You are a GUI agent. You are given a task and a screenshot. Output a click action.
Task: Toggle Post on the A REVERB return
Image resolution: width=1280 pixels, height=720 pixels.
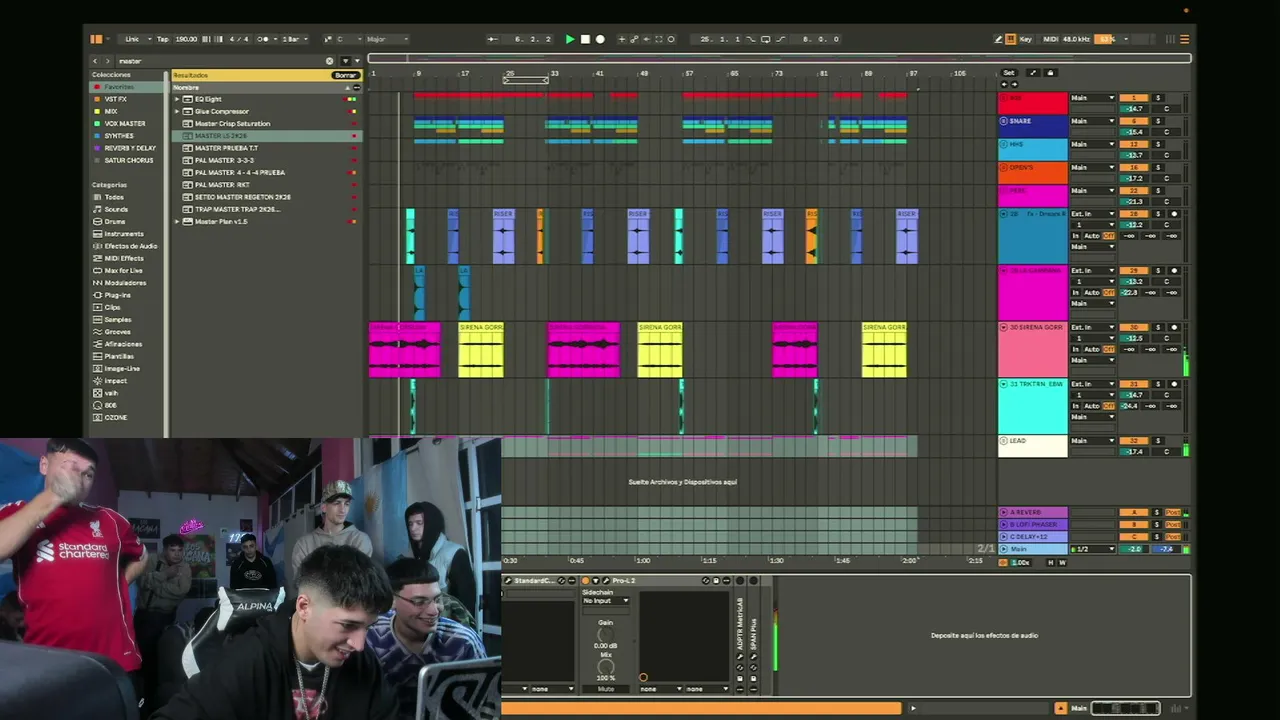point(1173,513)
